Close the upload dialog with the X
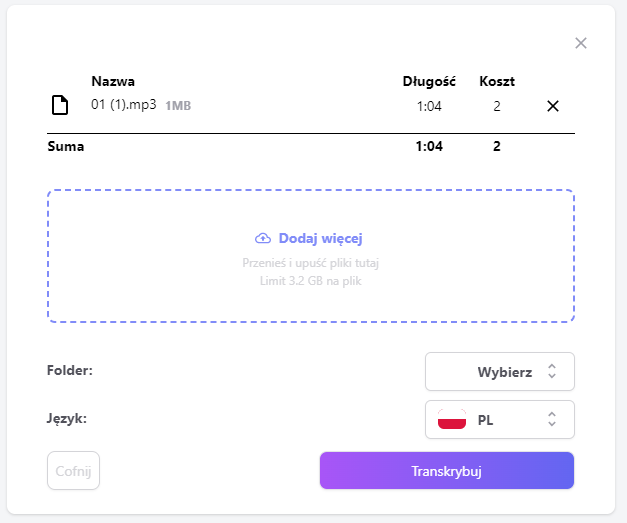 [581, 43]
